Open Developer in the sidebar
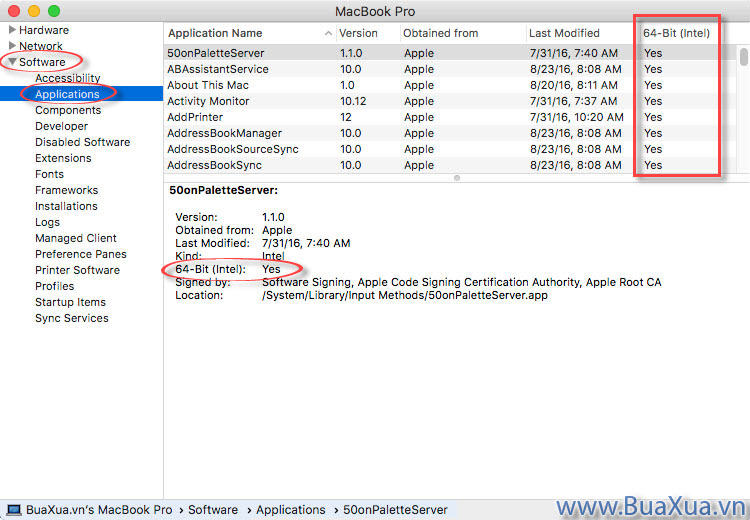This screenshot has width=750, height=520. (x=61, y=126)
